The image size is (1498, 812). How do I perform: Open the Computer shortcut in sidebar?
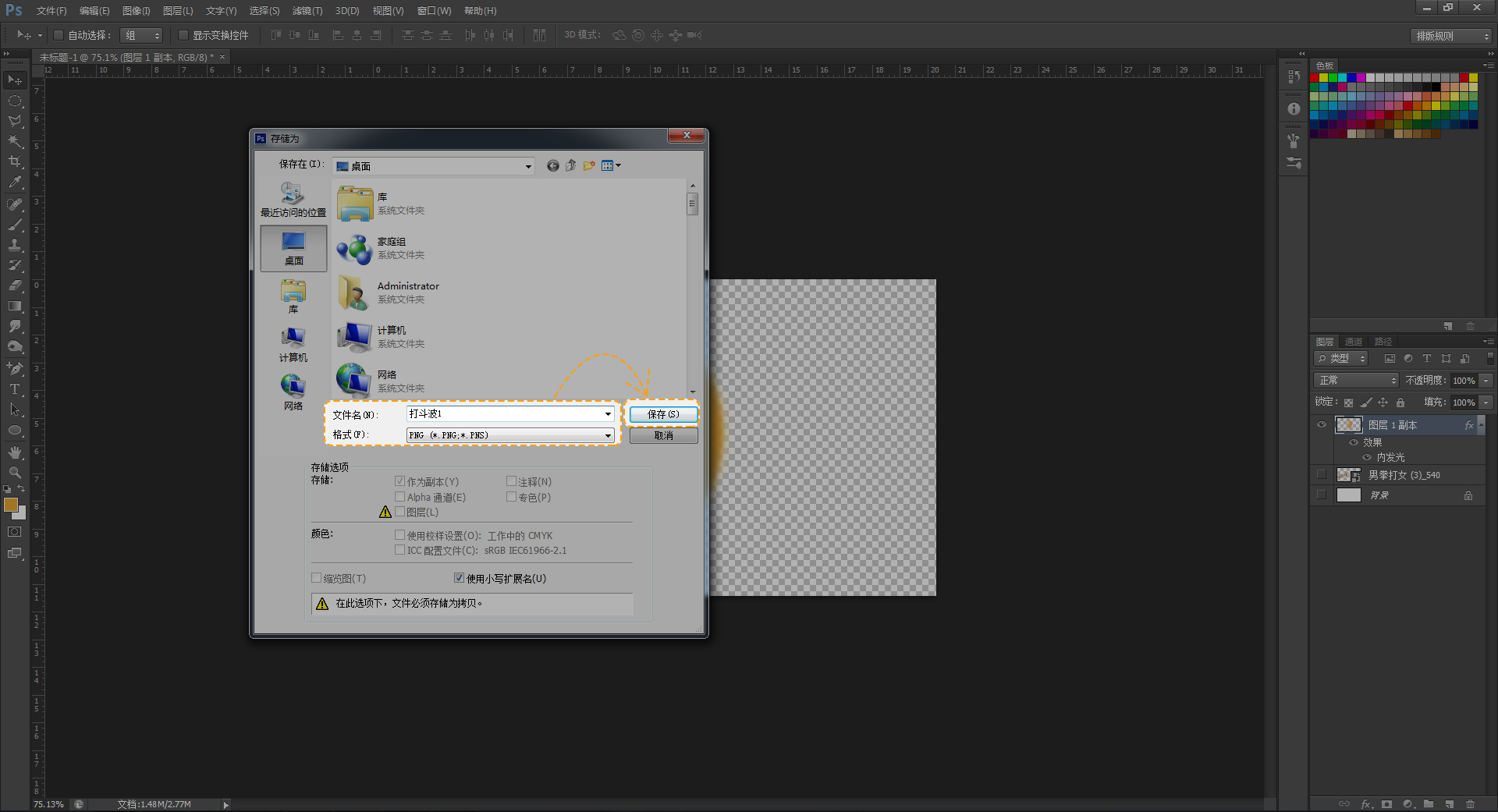pos(293,345)
